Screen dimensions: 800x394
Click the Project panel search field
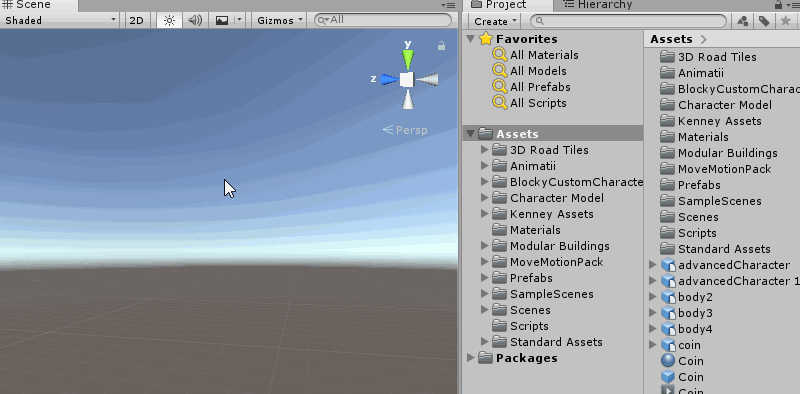tap(629, 21)
